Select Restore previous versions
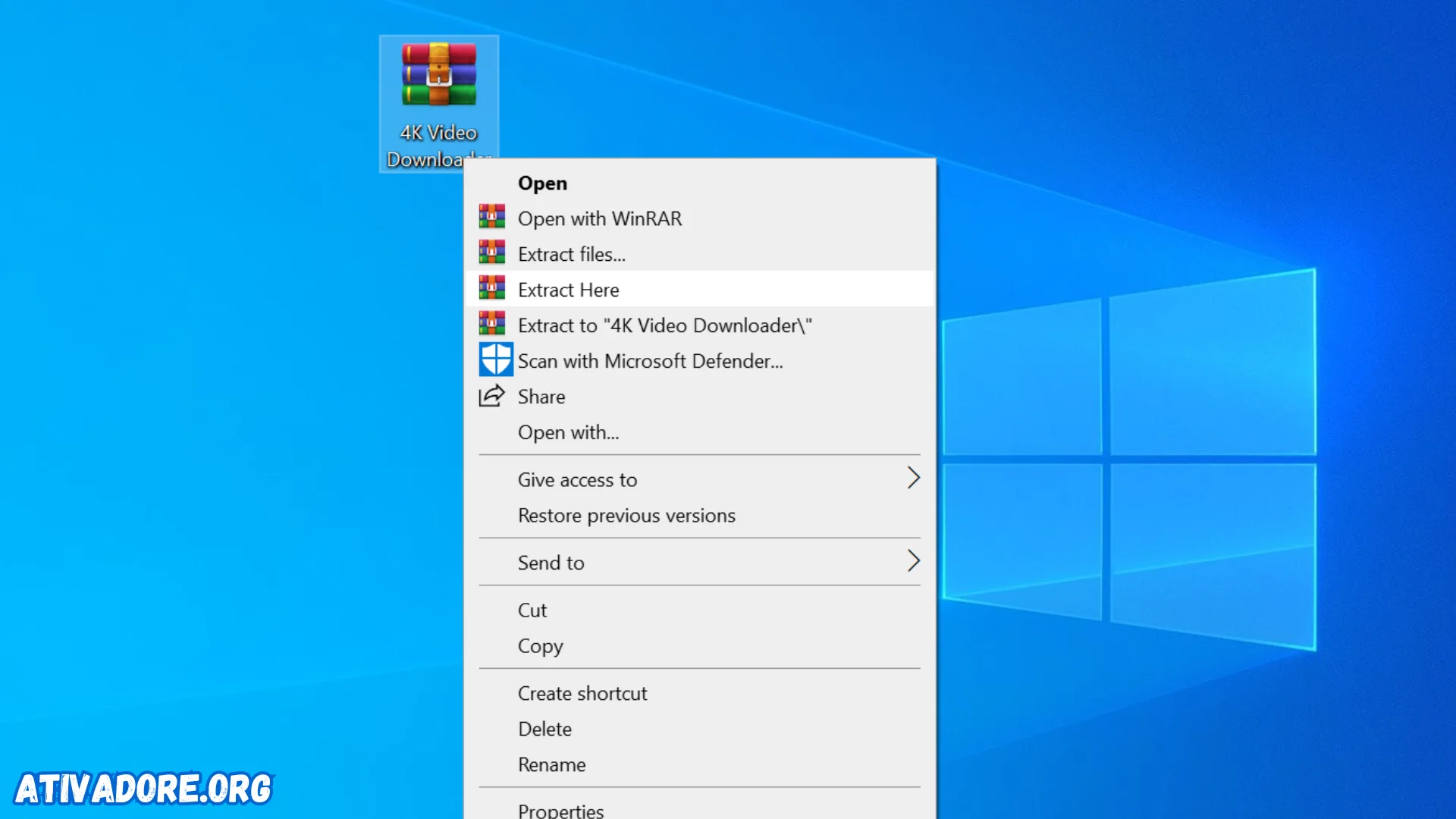Viewport: 1456px width, 819px height. (699, 516)
